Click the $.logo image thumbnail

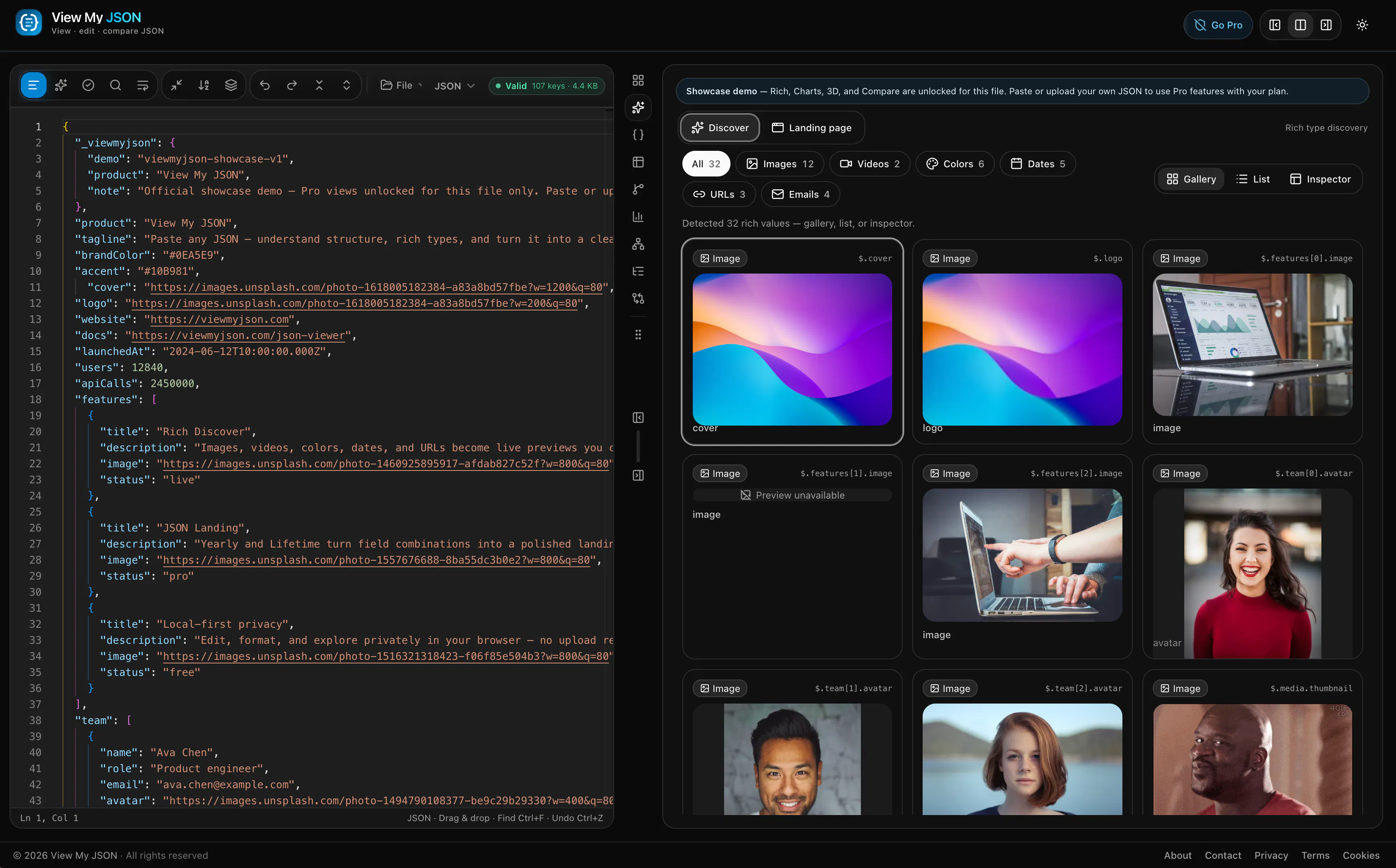point(1022,349)
